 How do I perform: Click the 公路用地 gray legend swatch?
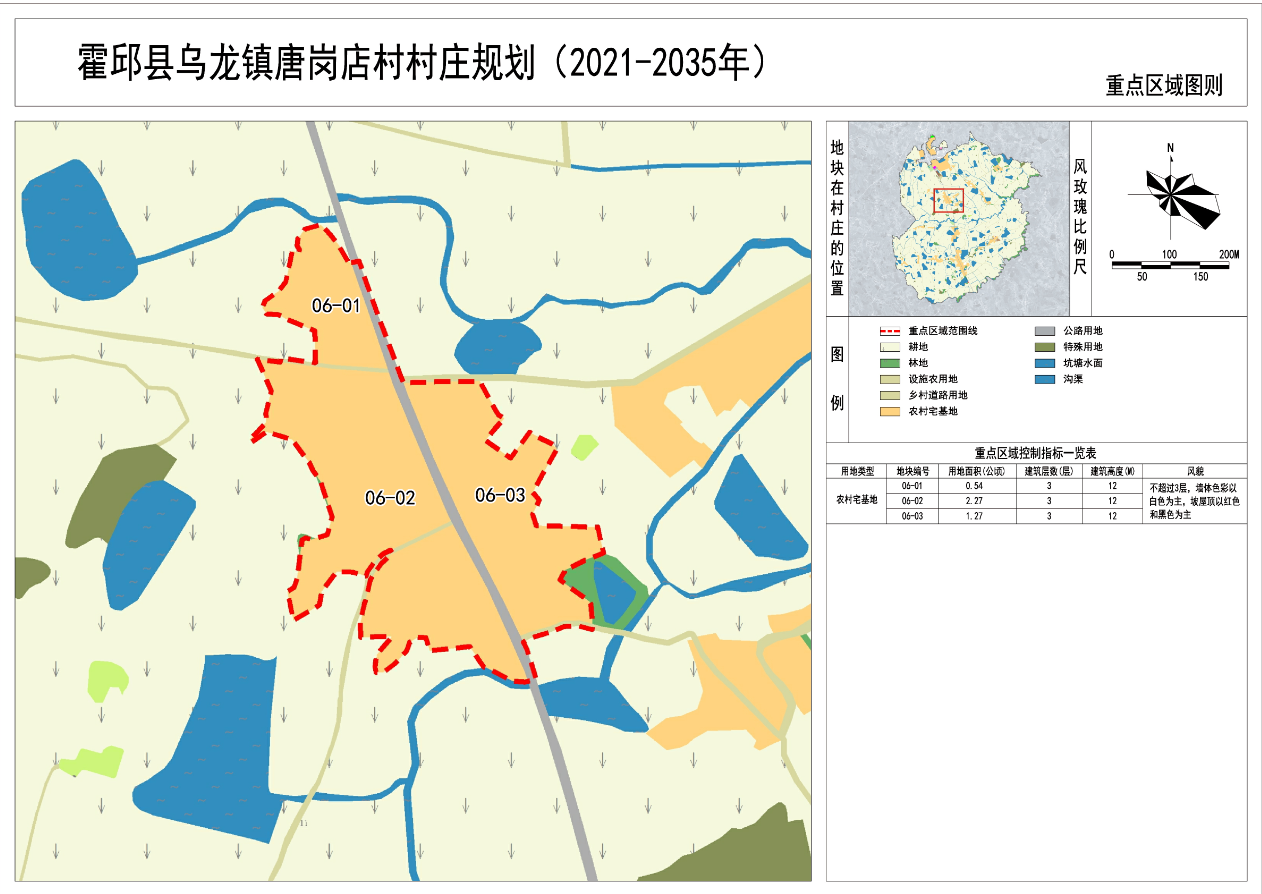pos(1045,331)
